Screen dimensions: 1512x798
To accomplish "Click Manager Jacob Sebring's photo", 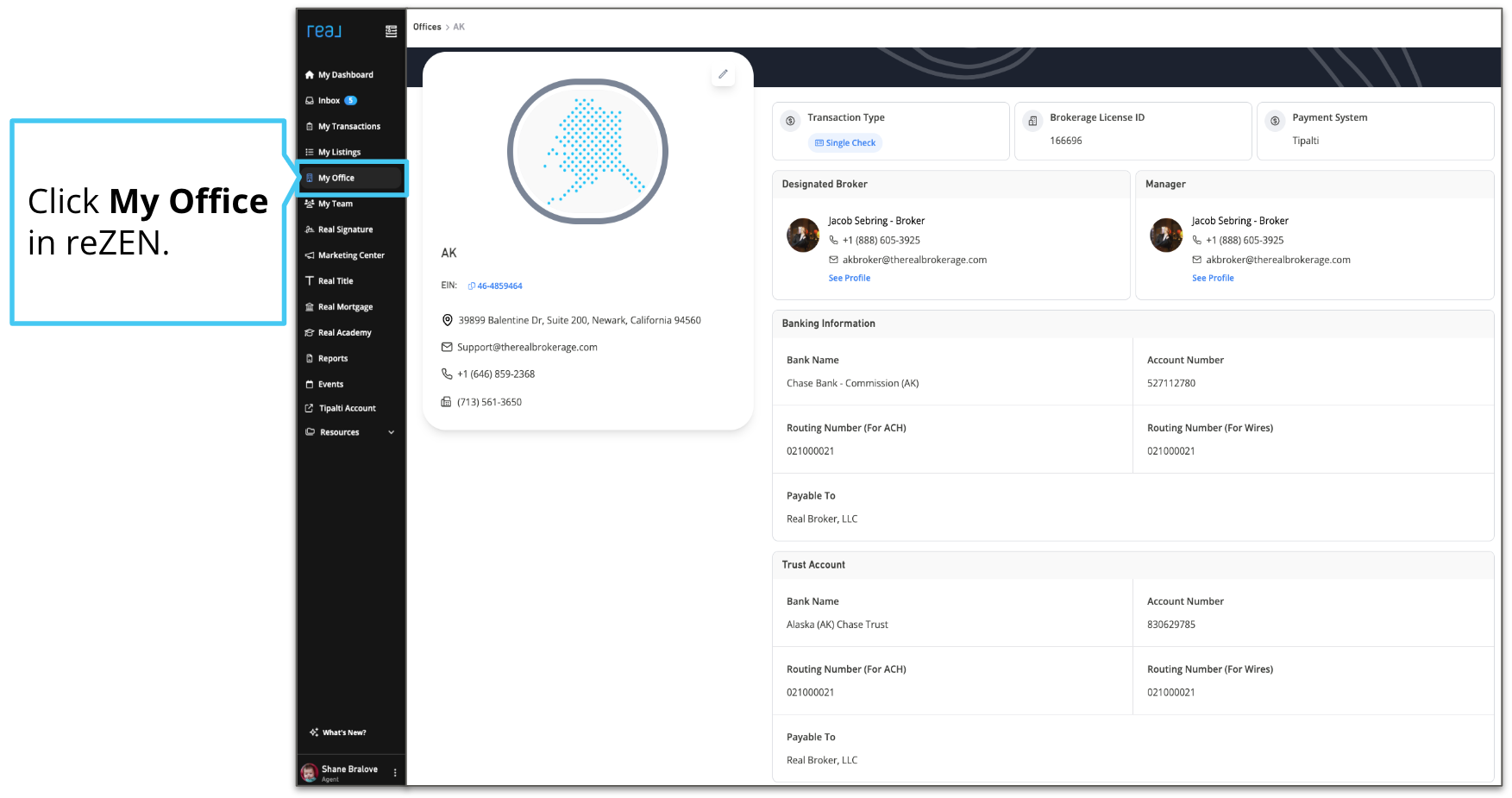I will pos(1166,236).
